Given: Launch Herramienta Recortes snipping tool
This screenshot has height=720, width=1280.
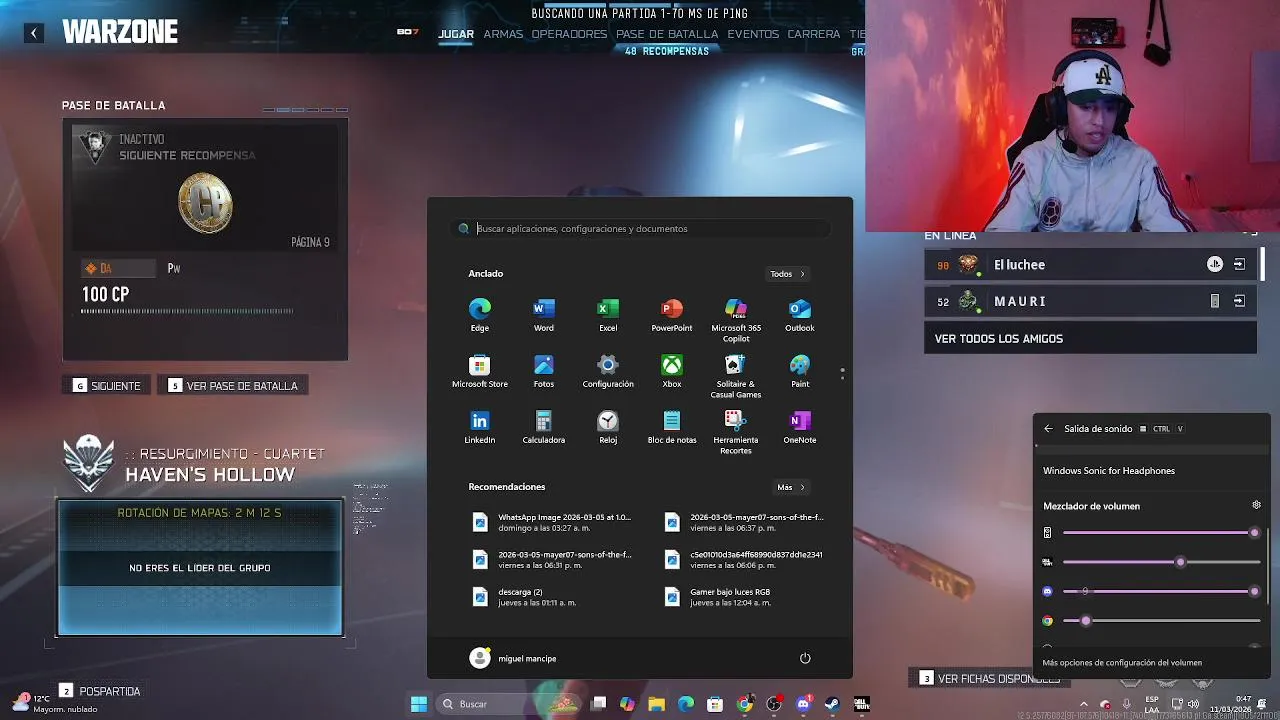Looking at the screenshot, I should tap(736, 432).
